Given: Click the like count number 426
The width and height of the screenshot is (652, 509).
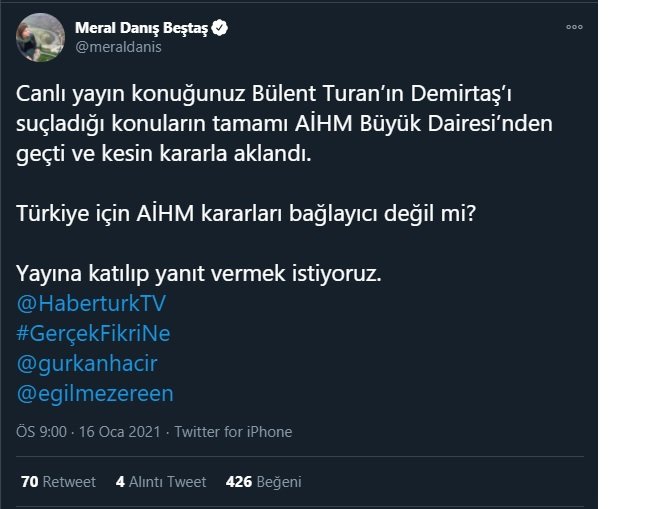Looking at the screenshot, I should [239, 482].
